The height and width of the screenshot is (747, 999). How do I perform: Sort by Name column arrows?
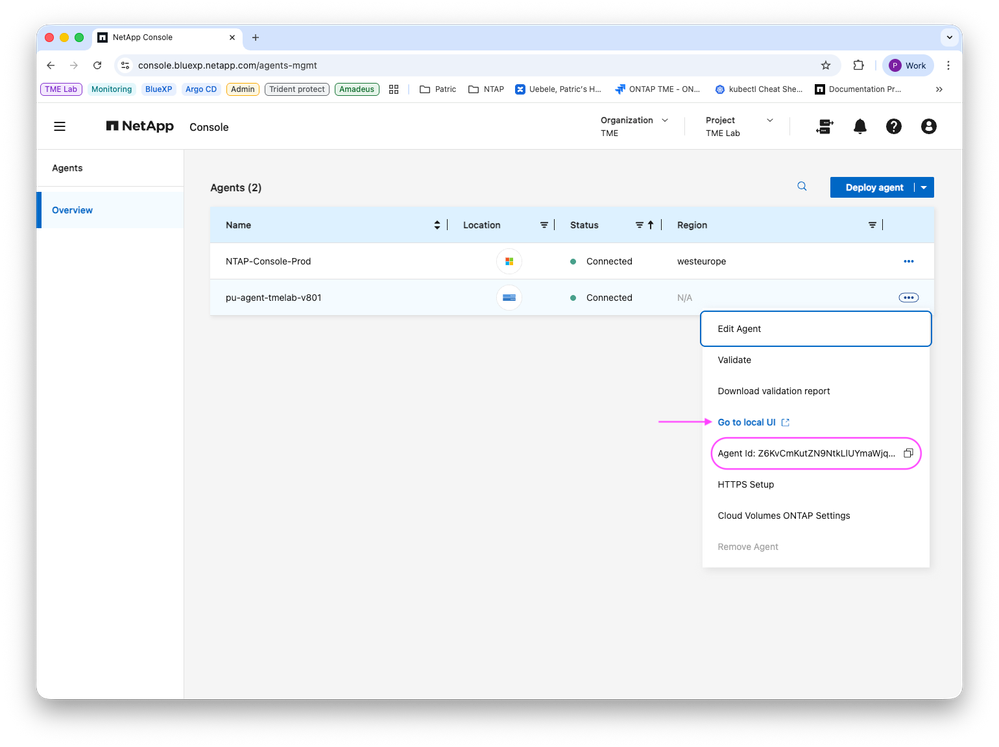[x=437, y=225]
